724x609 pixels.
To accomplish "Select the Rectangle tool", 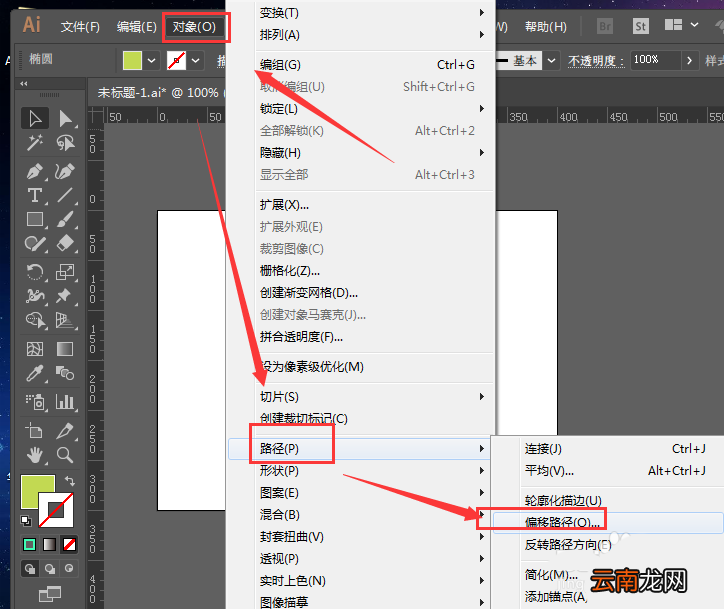I will (x=35, y=219).
